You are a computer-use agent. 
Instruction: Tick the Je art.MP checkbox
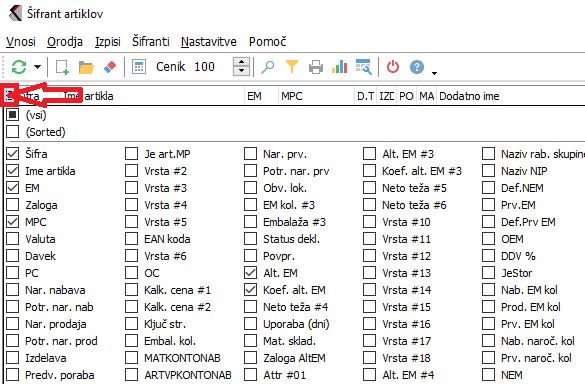click(131, 154)
